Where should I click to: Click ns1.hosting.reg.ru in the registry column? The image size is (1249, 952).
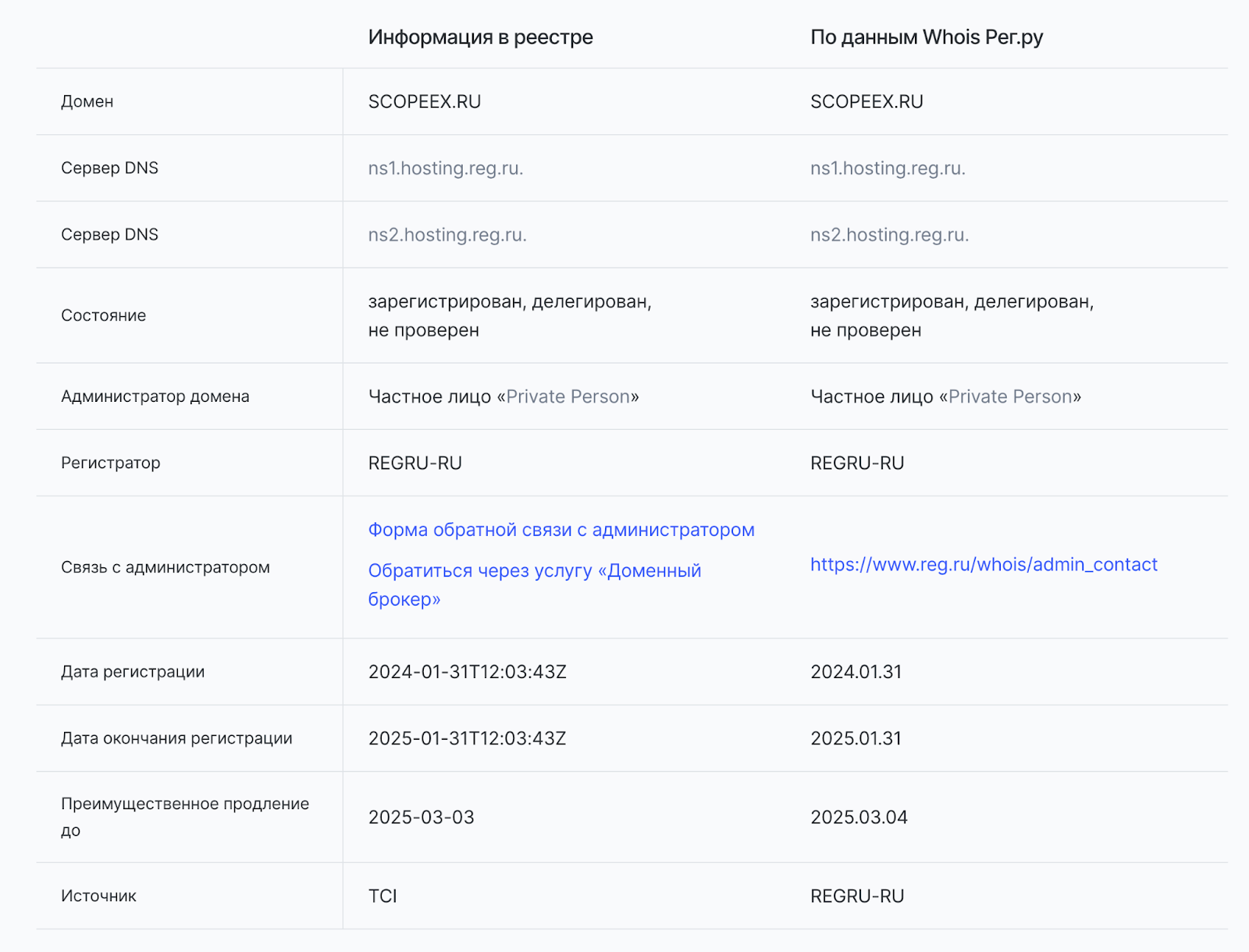pyautogui.click(x=446, y=169)
